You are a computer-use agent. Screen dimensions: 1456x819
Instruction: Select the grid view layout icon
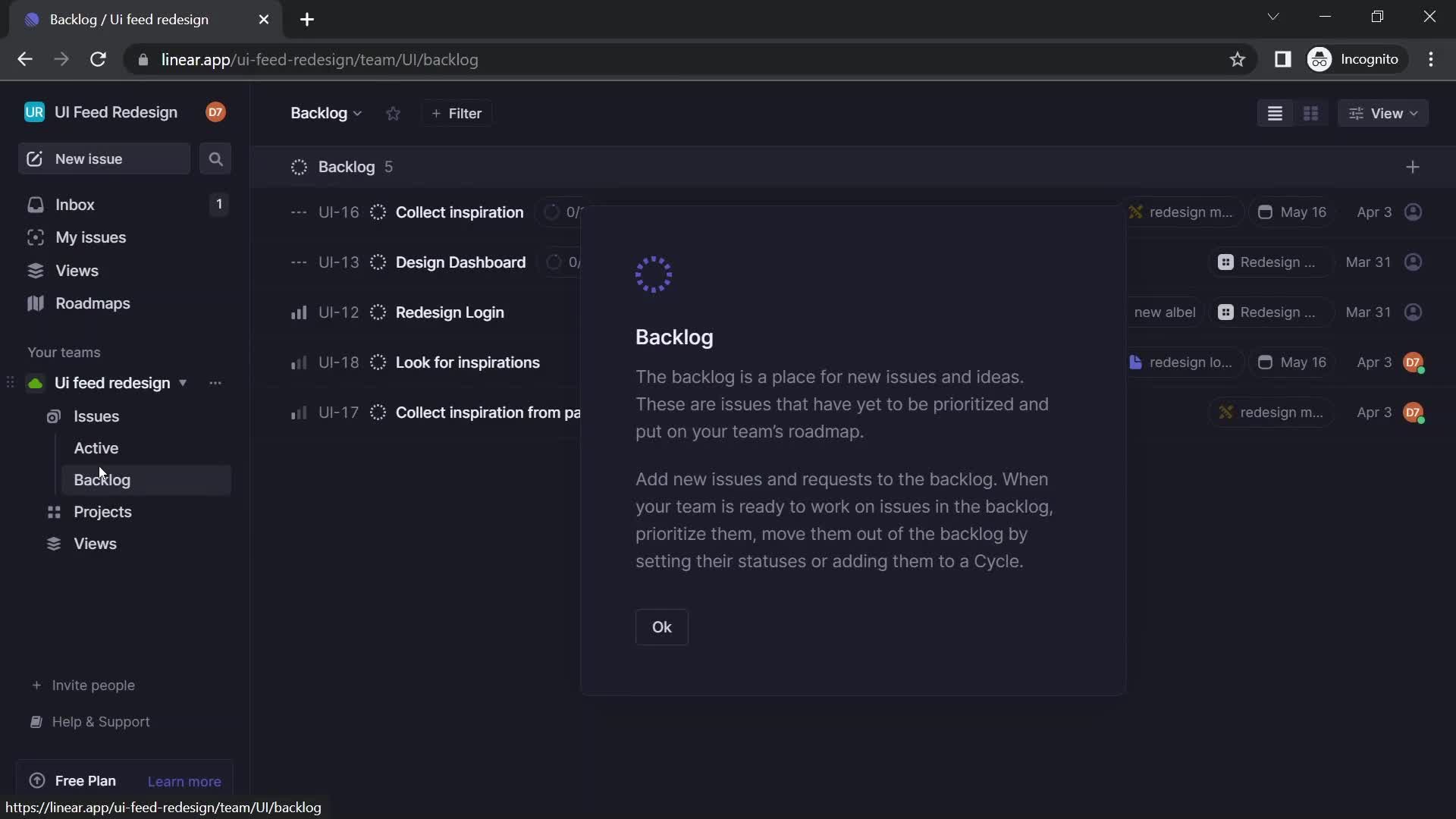[x=1311, y=112]
